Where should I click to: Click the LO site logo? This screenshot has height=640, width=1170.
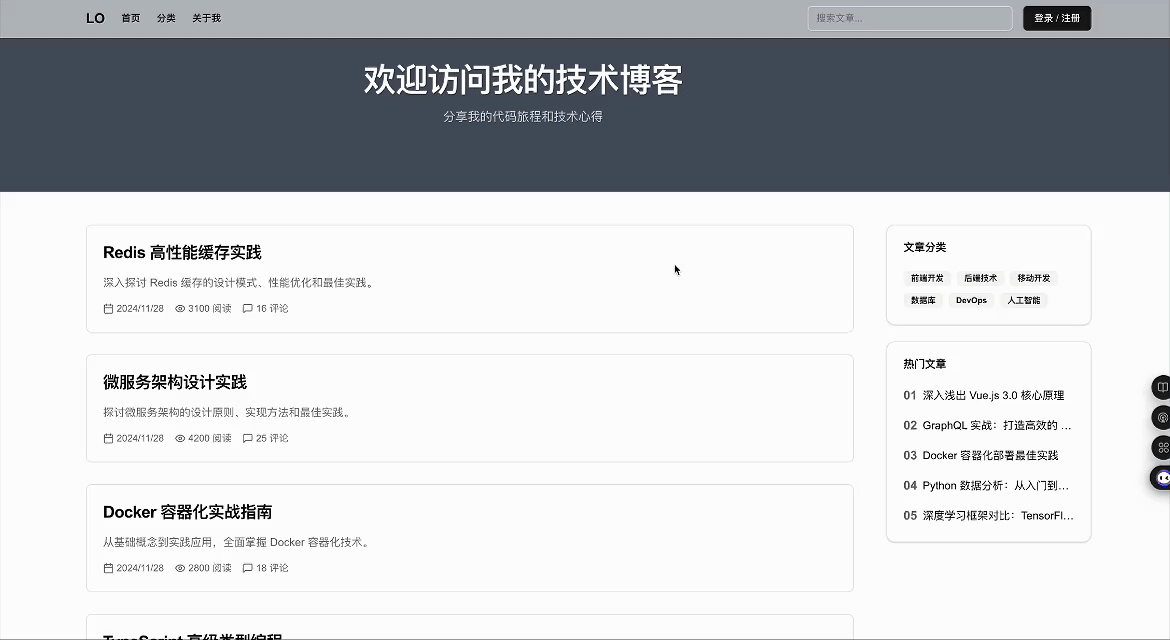tap(96, 18)
